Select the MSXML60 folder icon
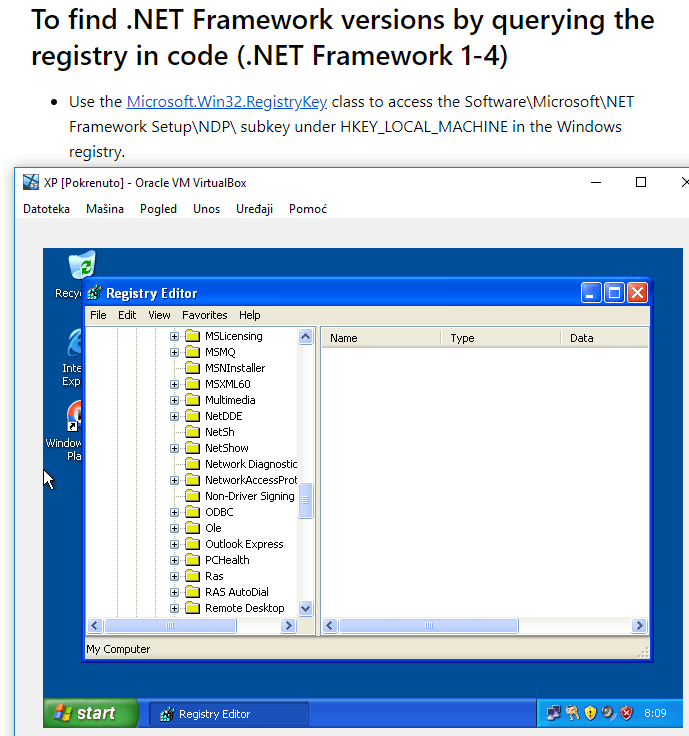Screen dimensions: 689x736 [192, 384]
